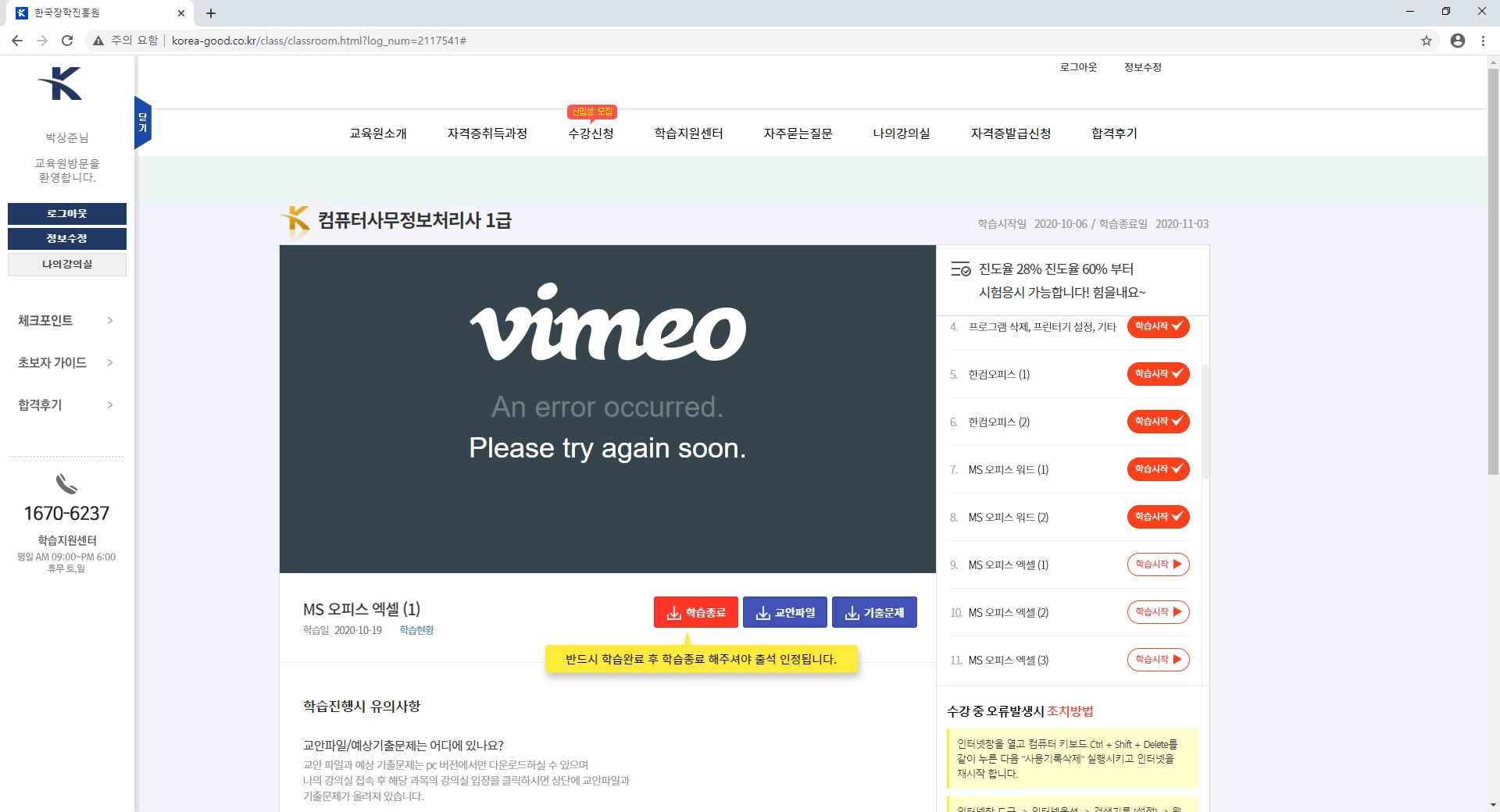The width and height of the screenshot is (1500, 812).
Task: Click the 신입생 모집 badge
Action: (592, 112)
